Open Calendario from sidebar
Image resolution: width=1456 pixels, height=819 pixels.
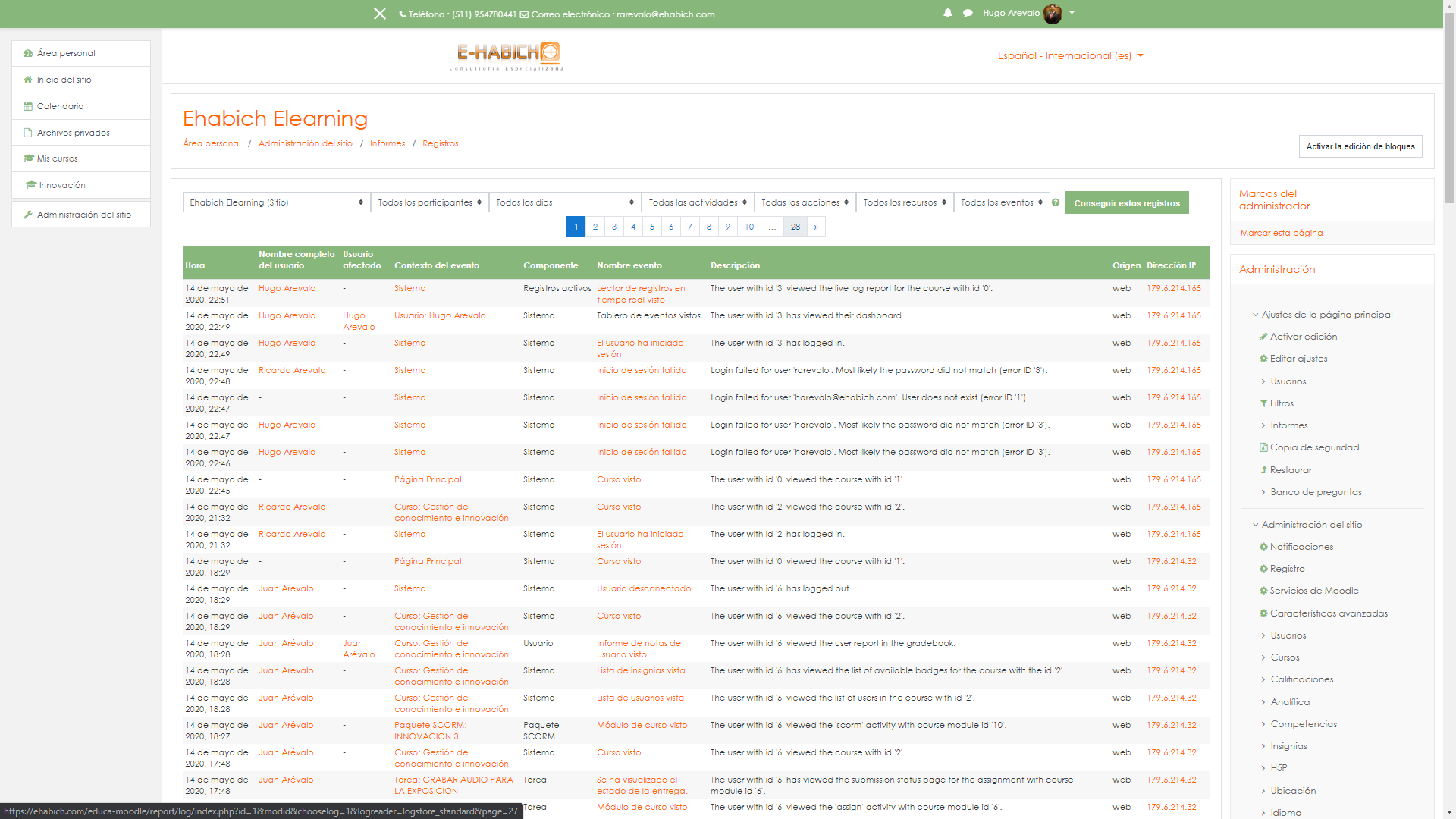(81, 106)
